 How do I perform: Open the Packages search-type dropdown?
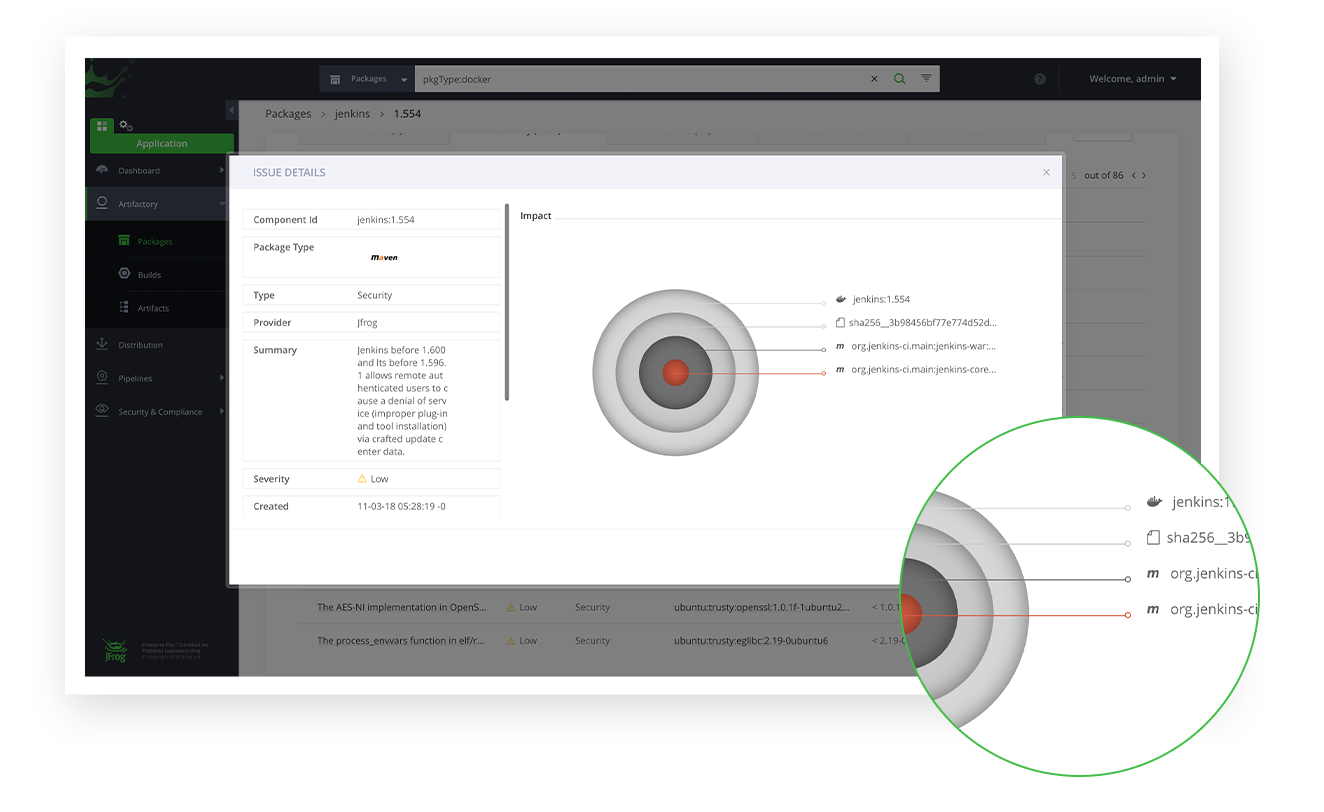pos(367,79)
